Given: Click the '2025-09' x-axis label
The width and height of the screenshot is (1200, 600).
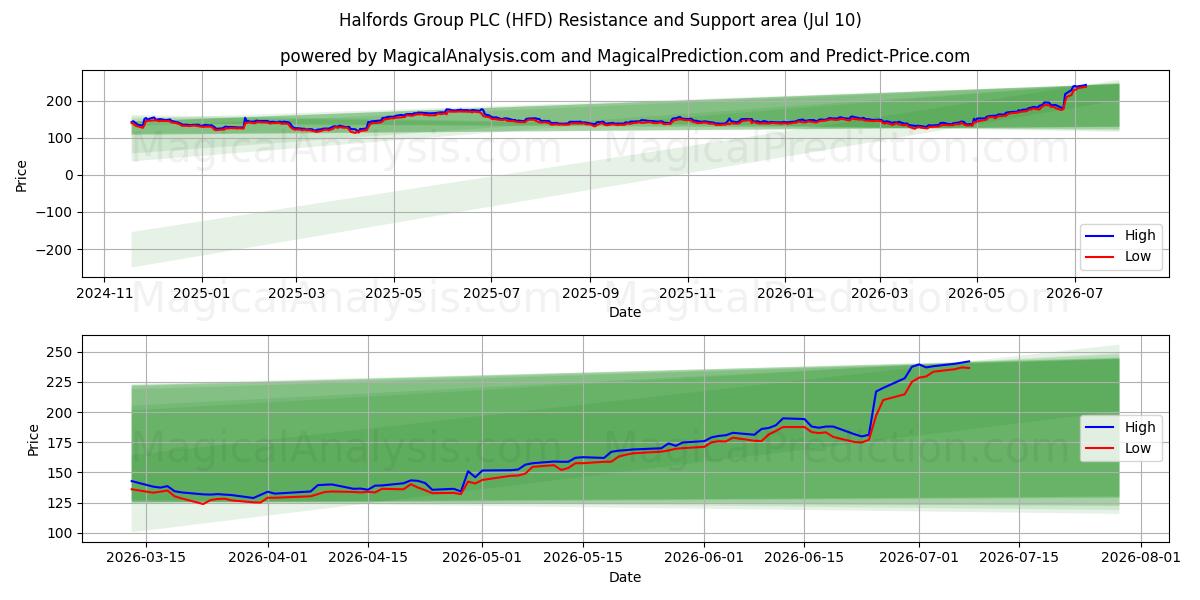Looking at the screenshot, I should [589, 295].
